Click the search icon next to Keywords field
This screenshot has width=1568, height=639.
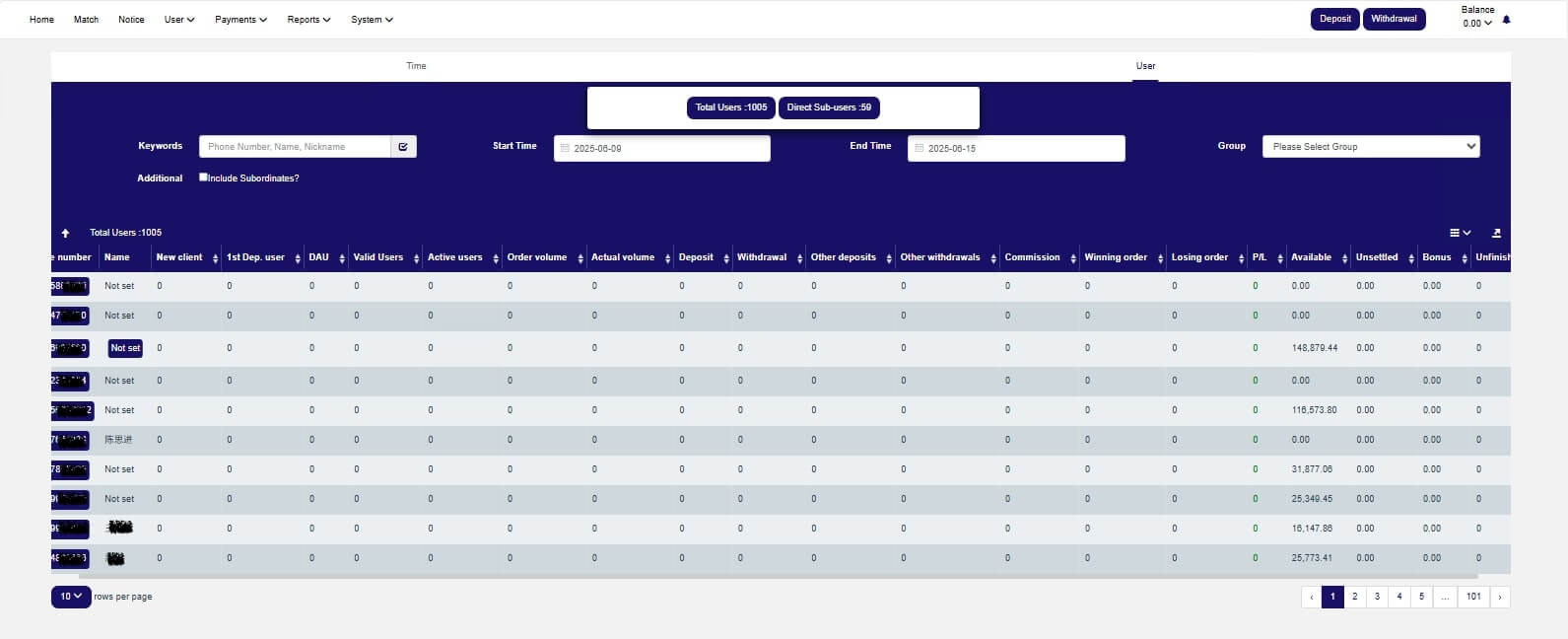tap(403, 147)
